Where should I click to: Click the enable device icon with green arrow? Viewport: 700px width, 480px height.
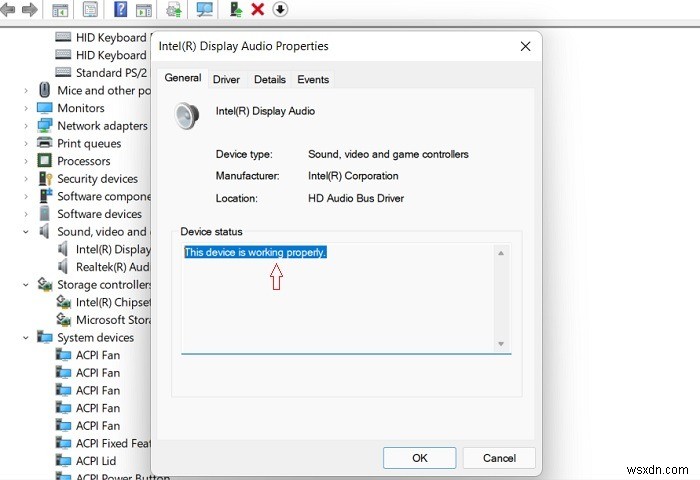236,9
